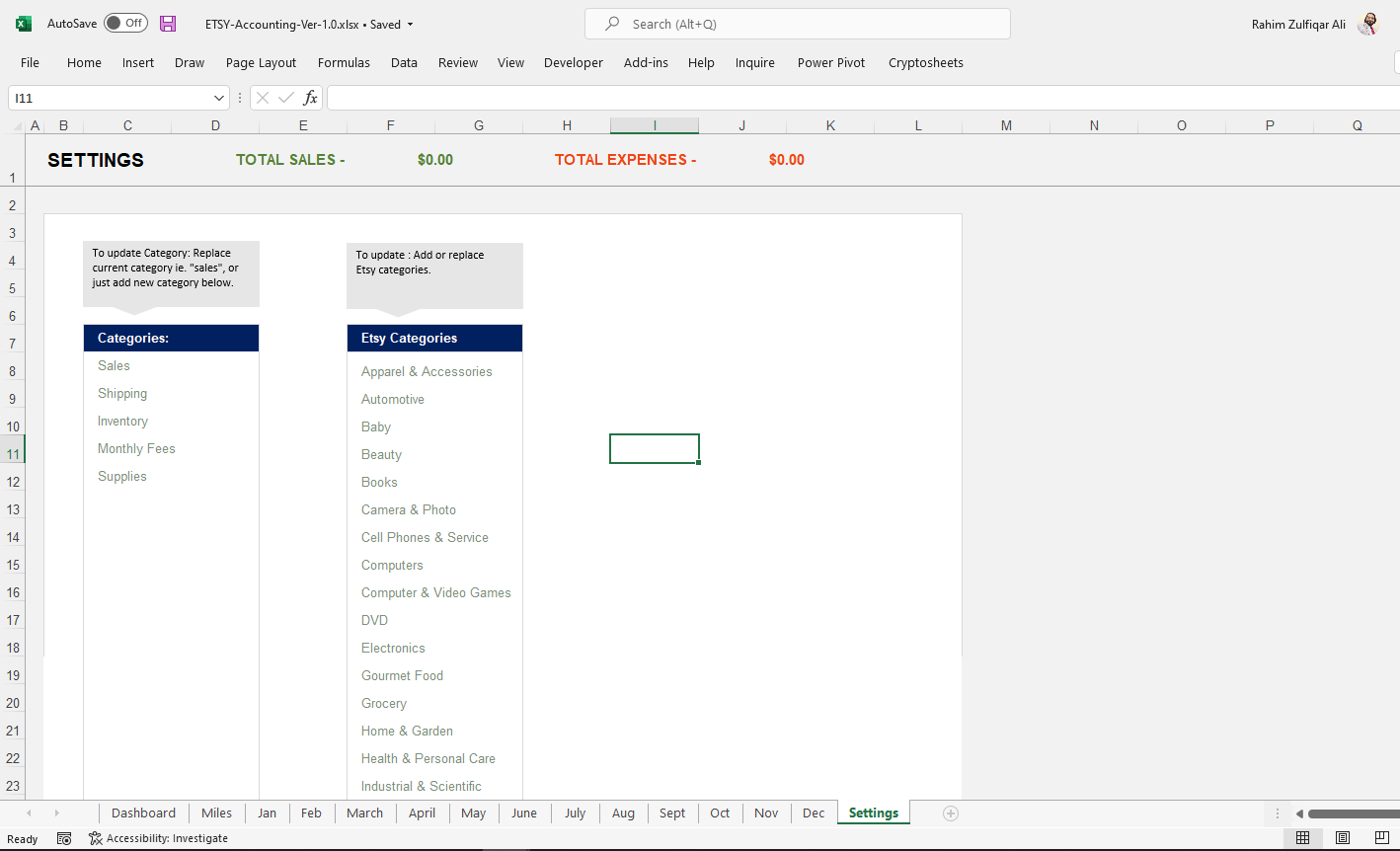Add a new sheet with plus icon
Viewport: 1400px width, 851px height.
click(x=951, y=812)
